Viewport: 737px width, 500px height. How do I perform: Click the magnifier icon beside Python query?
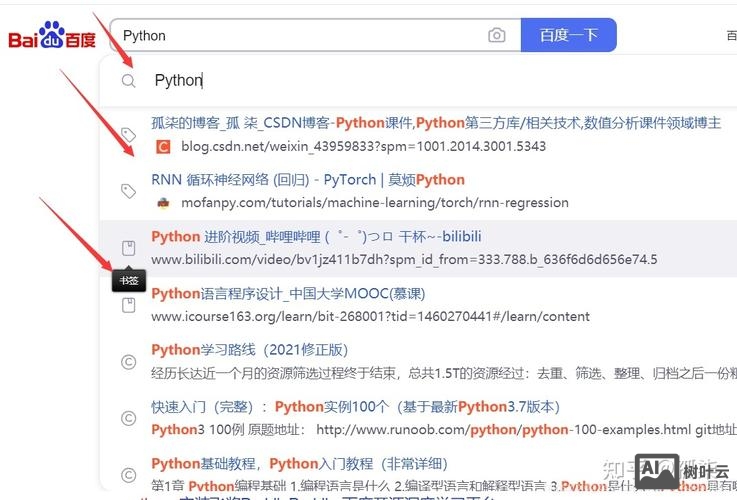(x=128, y=81)
